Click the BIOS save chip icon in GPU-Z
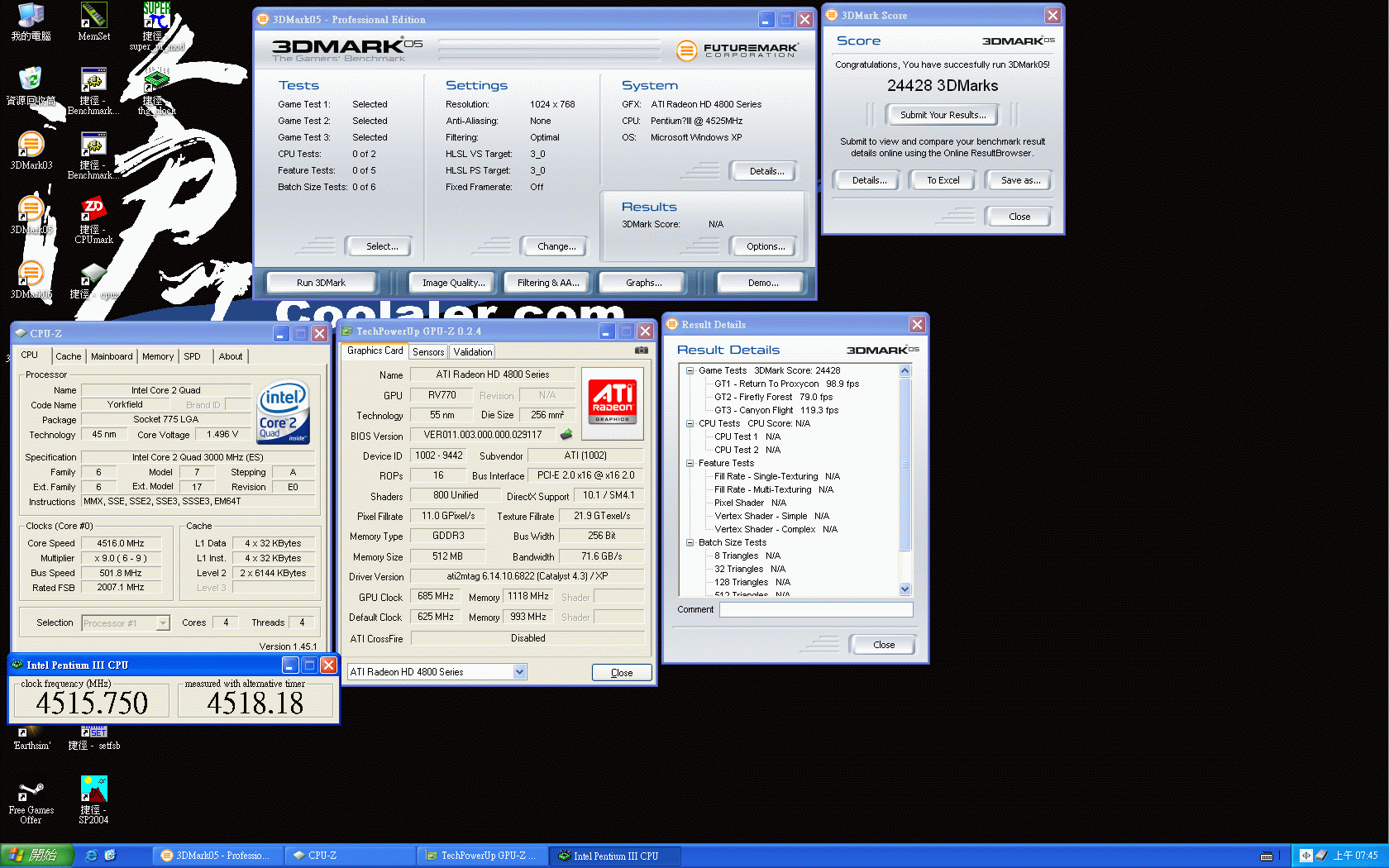 (x=566, y=434)
